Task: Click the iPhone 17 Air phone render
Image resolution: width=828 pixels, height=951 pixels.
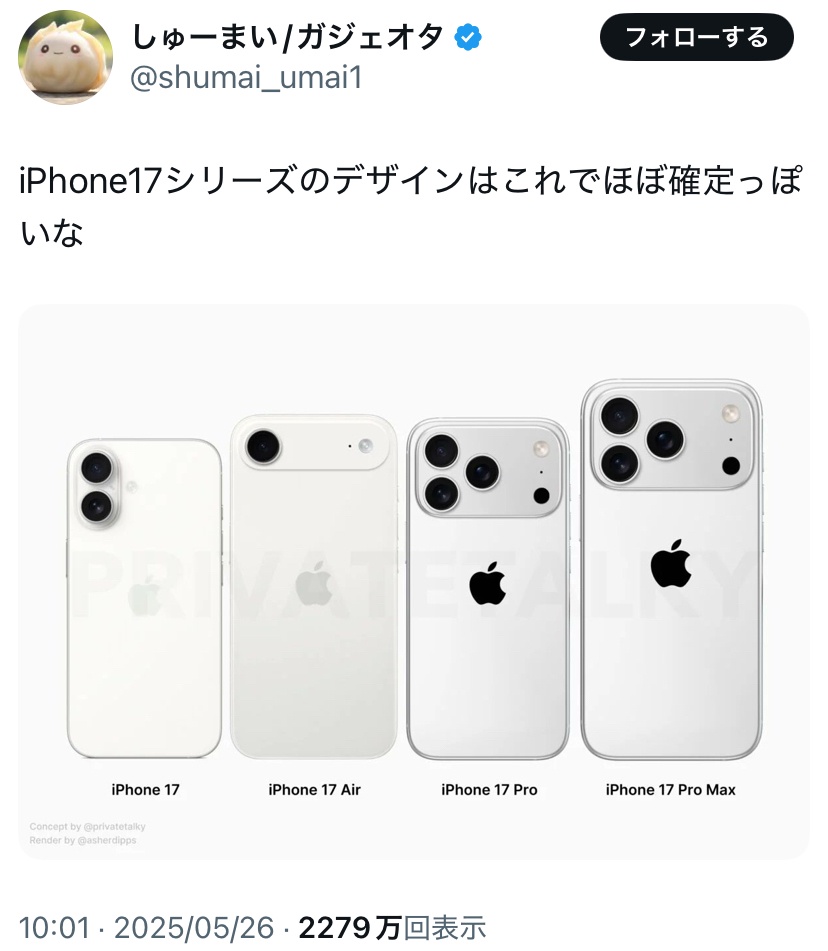Action: pos(314,587)
